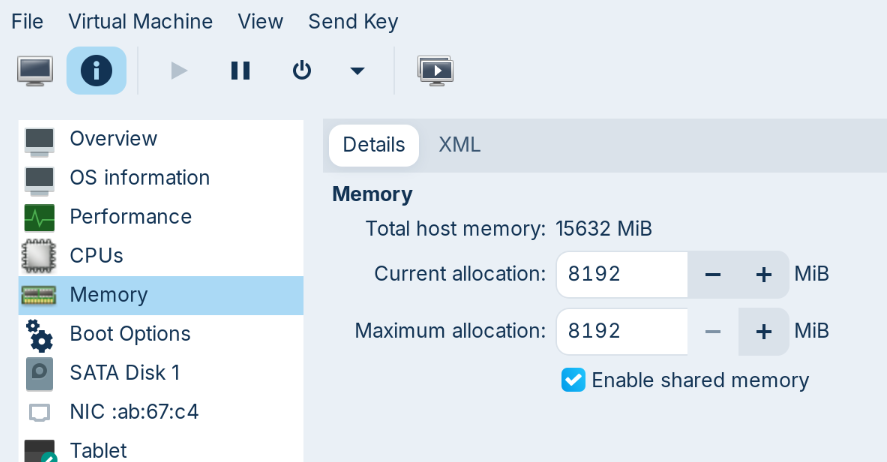Open the Send Key menu
This screenshot has height=462, width=887.
tap(353, 21)
